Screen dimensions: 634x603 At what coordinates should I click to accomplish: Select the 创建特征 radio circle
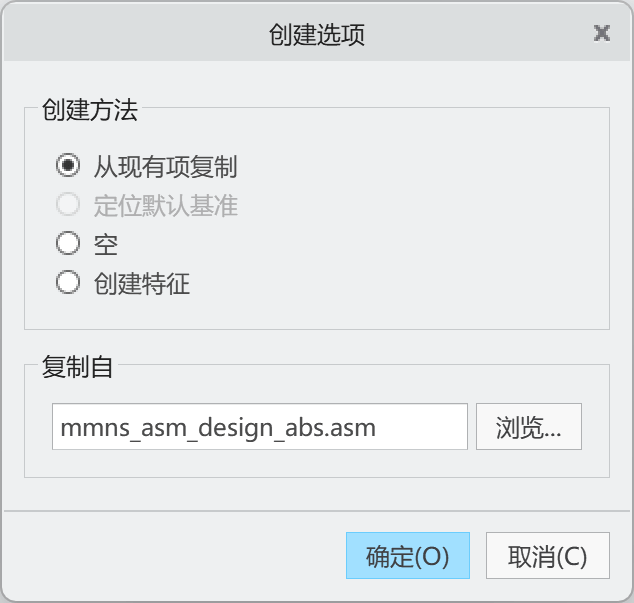(68, 282)
